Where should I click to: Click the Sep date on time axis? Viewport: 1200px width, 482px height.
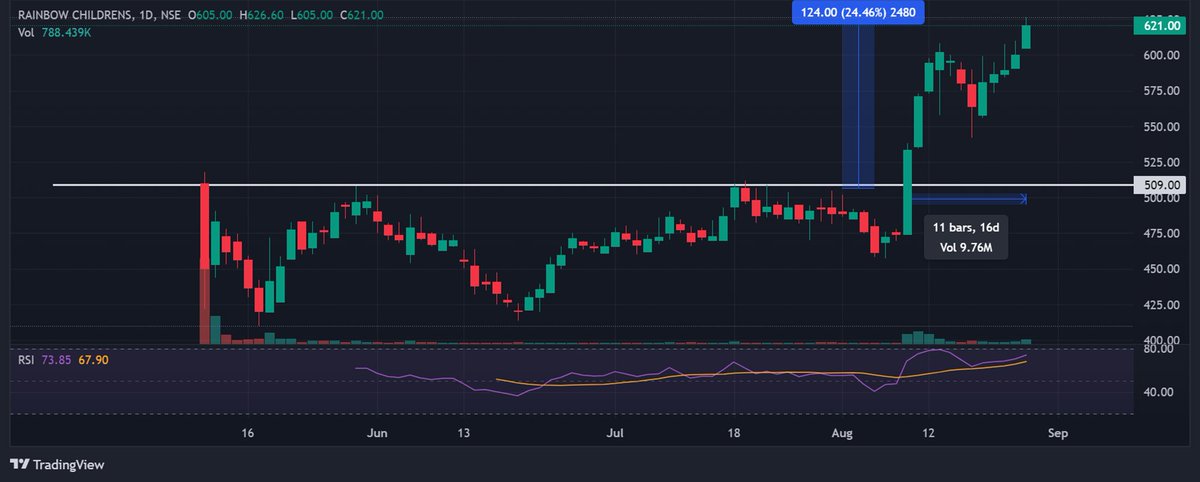pos(1058,434)
